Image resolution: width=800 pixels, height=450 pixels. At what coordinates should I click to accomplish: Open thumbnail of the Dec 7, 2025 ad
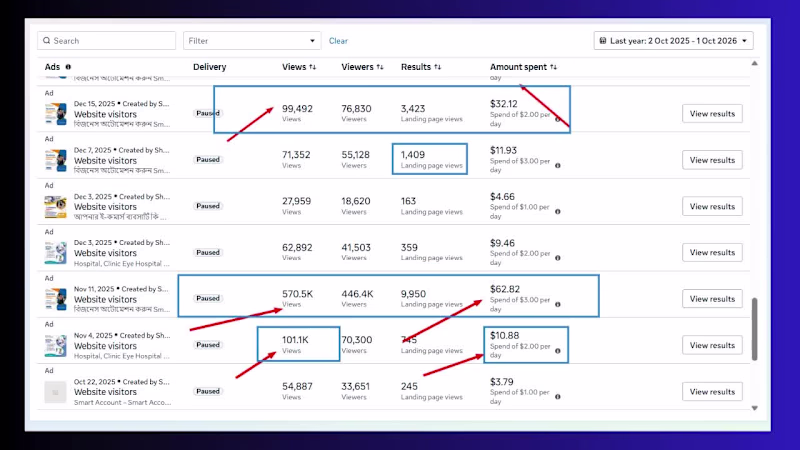coord(55,160)
